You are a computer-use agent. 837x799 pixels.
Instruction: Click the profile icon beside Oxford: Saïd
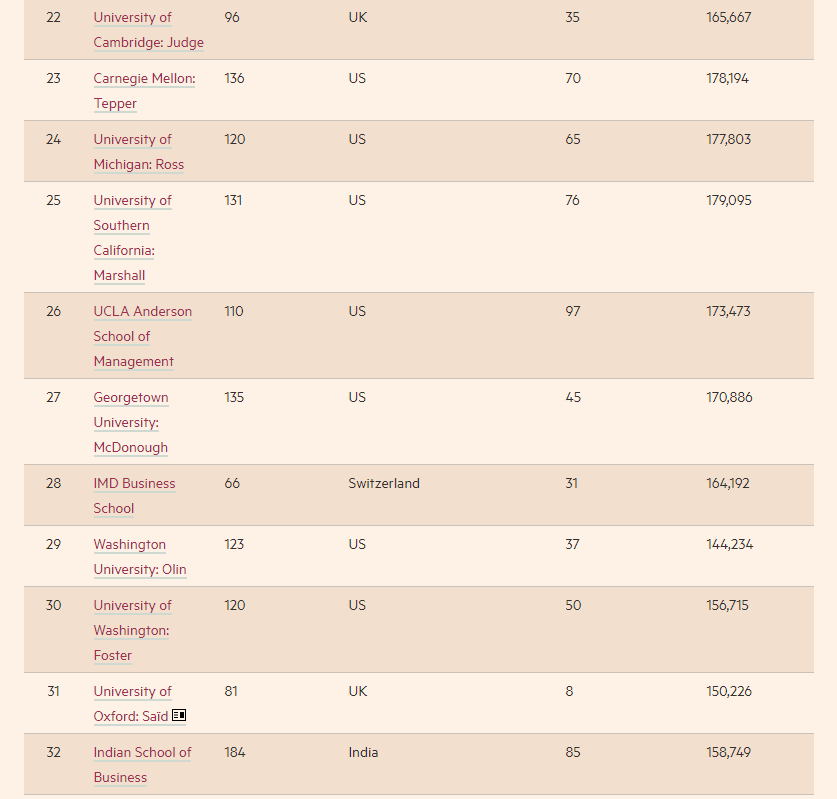[x=180, y=716]
